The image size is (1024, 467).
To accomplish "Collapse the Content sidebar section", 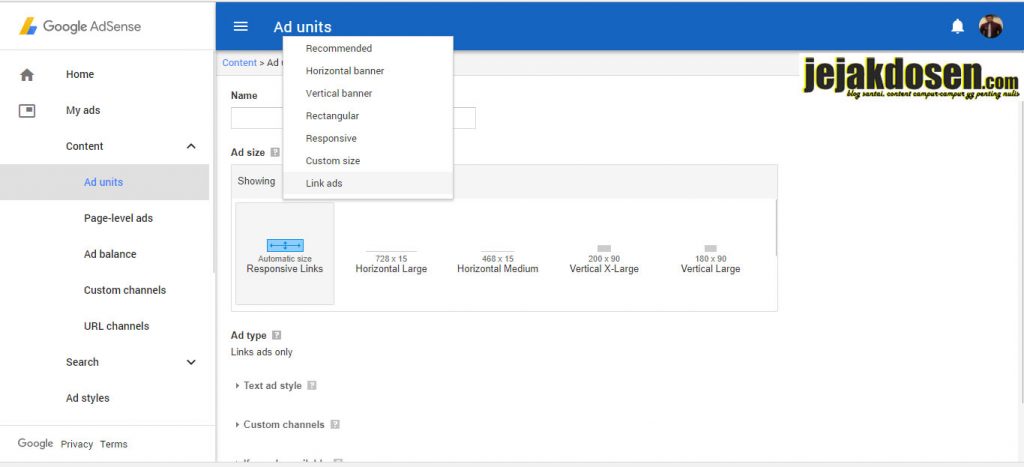I will (191, 146).
